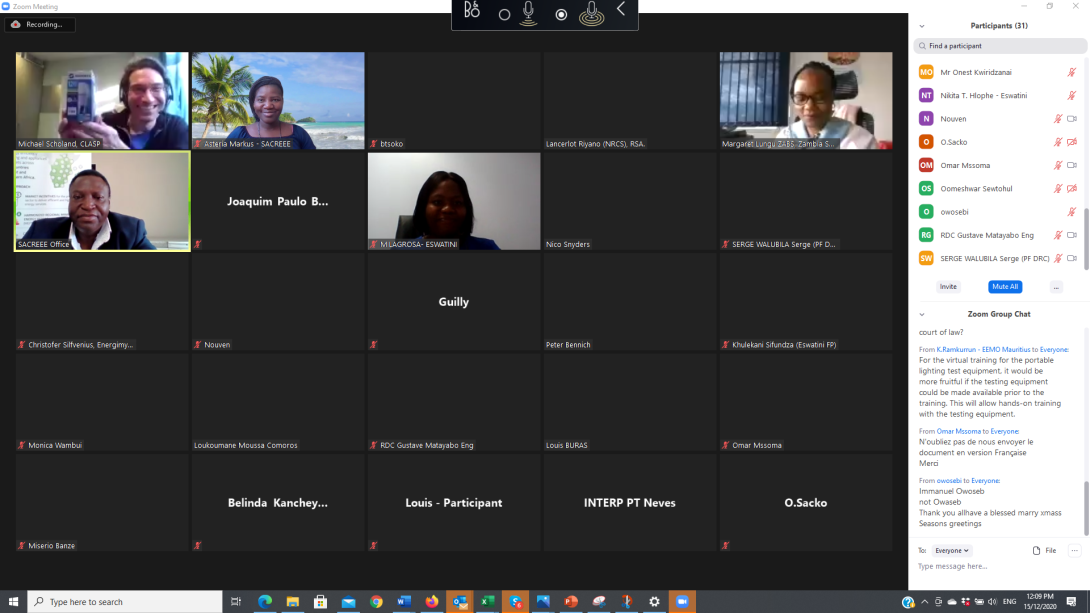Click the ENG input language indicator
This screenshot has width=1090, height=613.
1009,602
